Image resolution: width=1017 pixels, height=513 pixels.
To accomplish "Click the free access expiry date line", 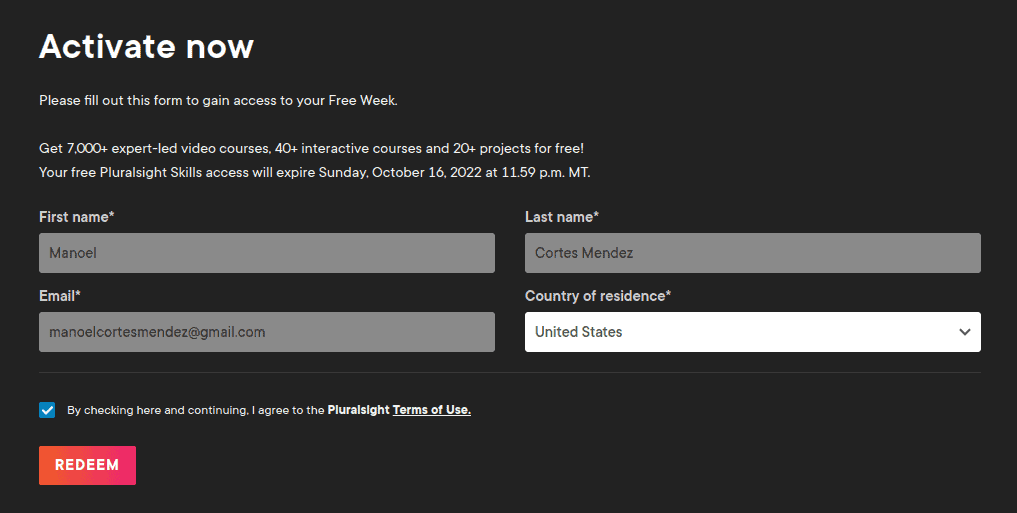I will tap(315, 172).
